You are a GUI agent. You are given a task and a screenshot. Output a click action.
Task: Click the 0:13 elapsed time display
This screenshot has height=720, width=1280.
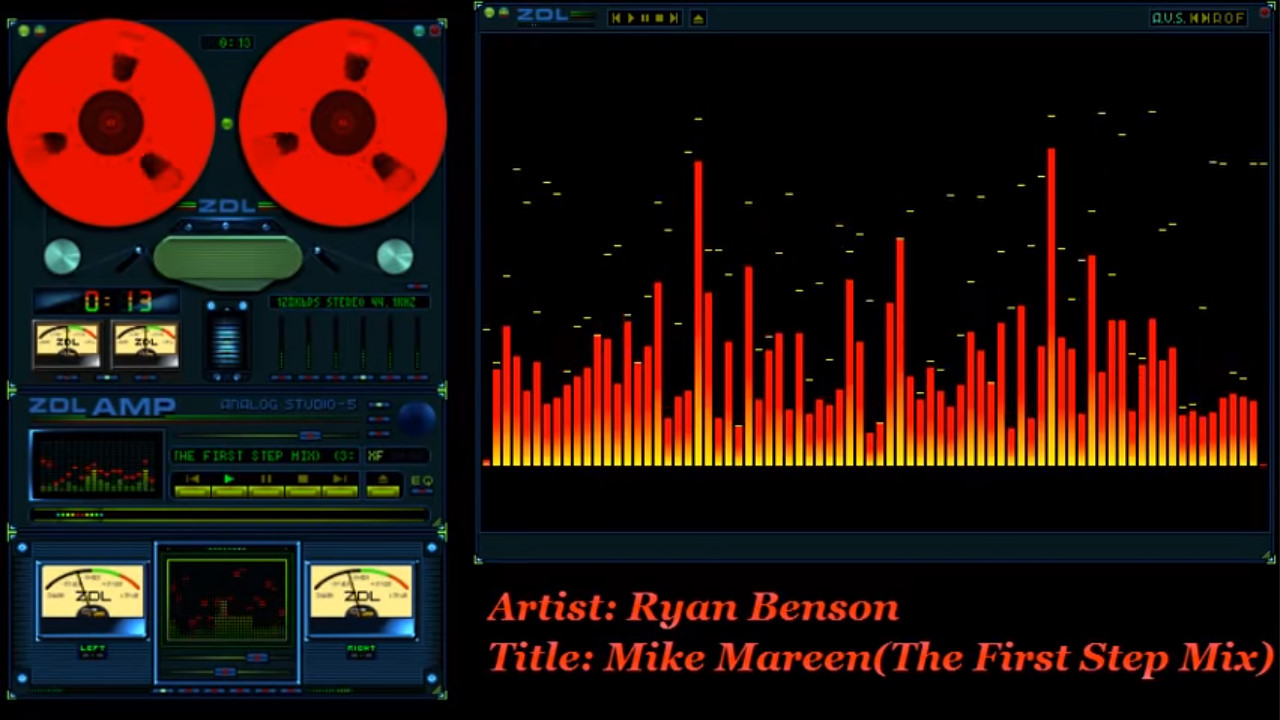(106, 302)
